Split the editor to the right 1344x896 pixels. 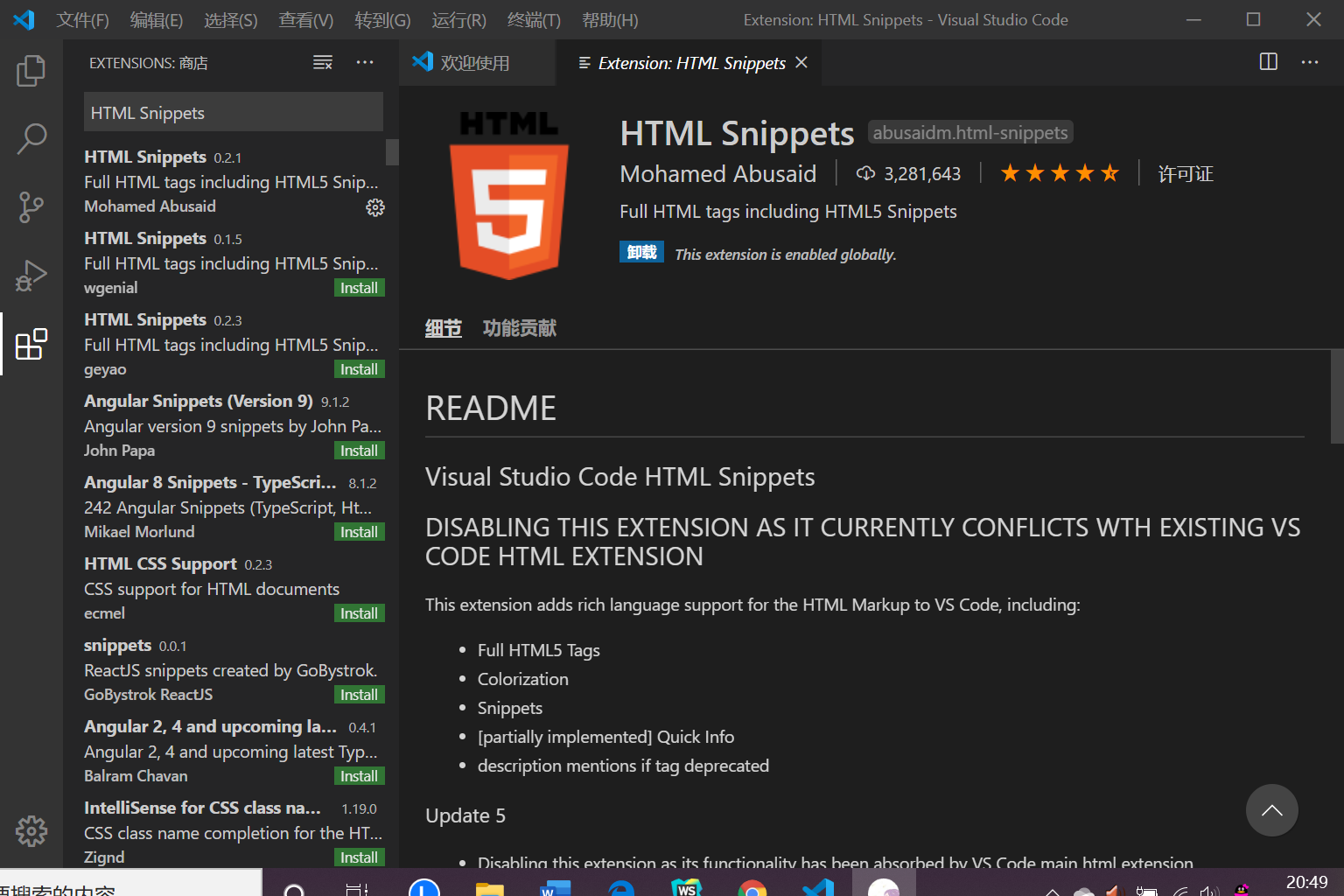point(1268,62)
